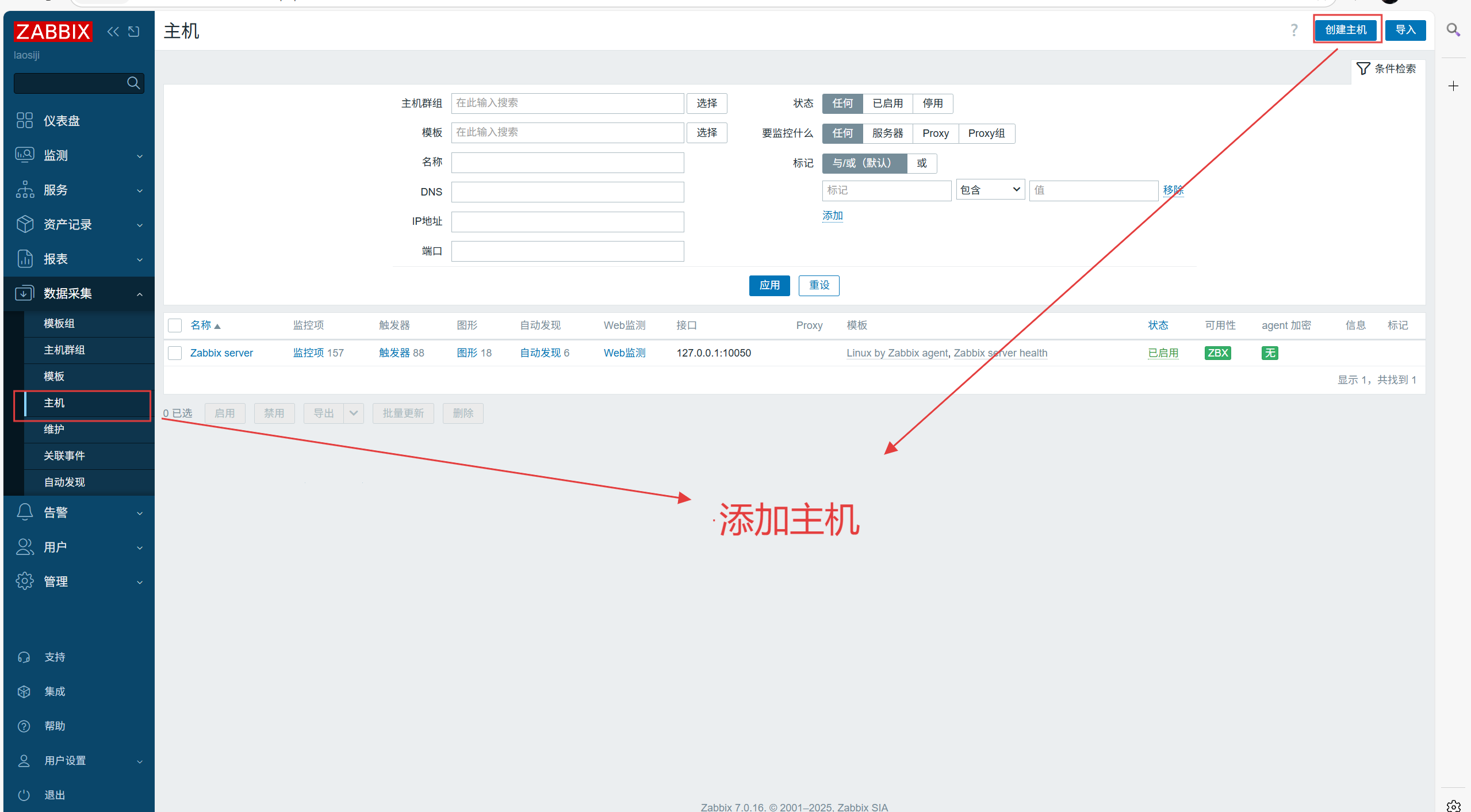Open the 维护 submenu item
This screenshot has height=812, width=1471.
tap(89, 430)
